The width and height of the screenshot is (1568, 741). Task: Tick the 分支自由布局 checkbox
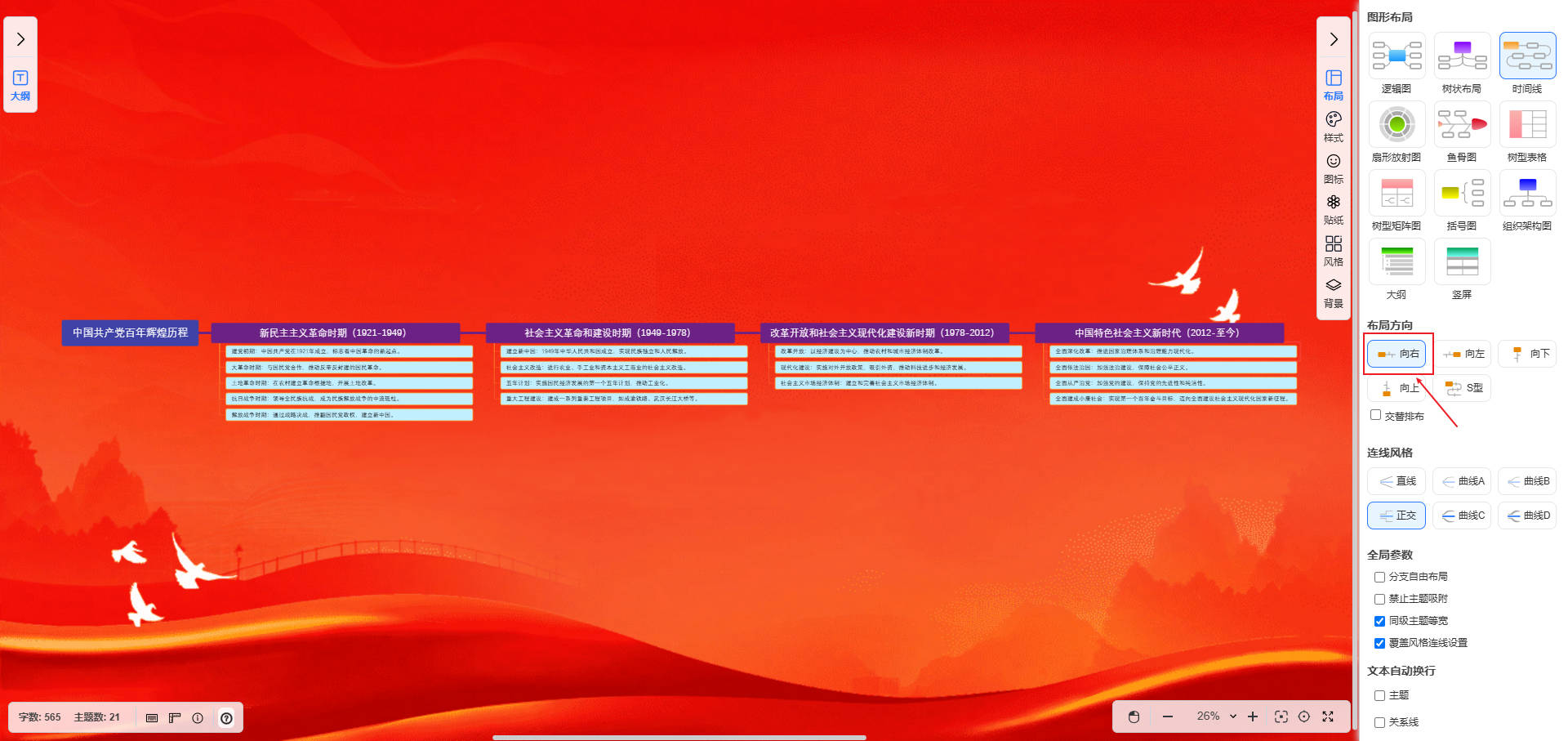1379,577
